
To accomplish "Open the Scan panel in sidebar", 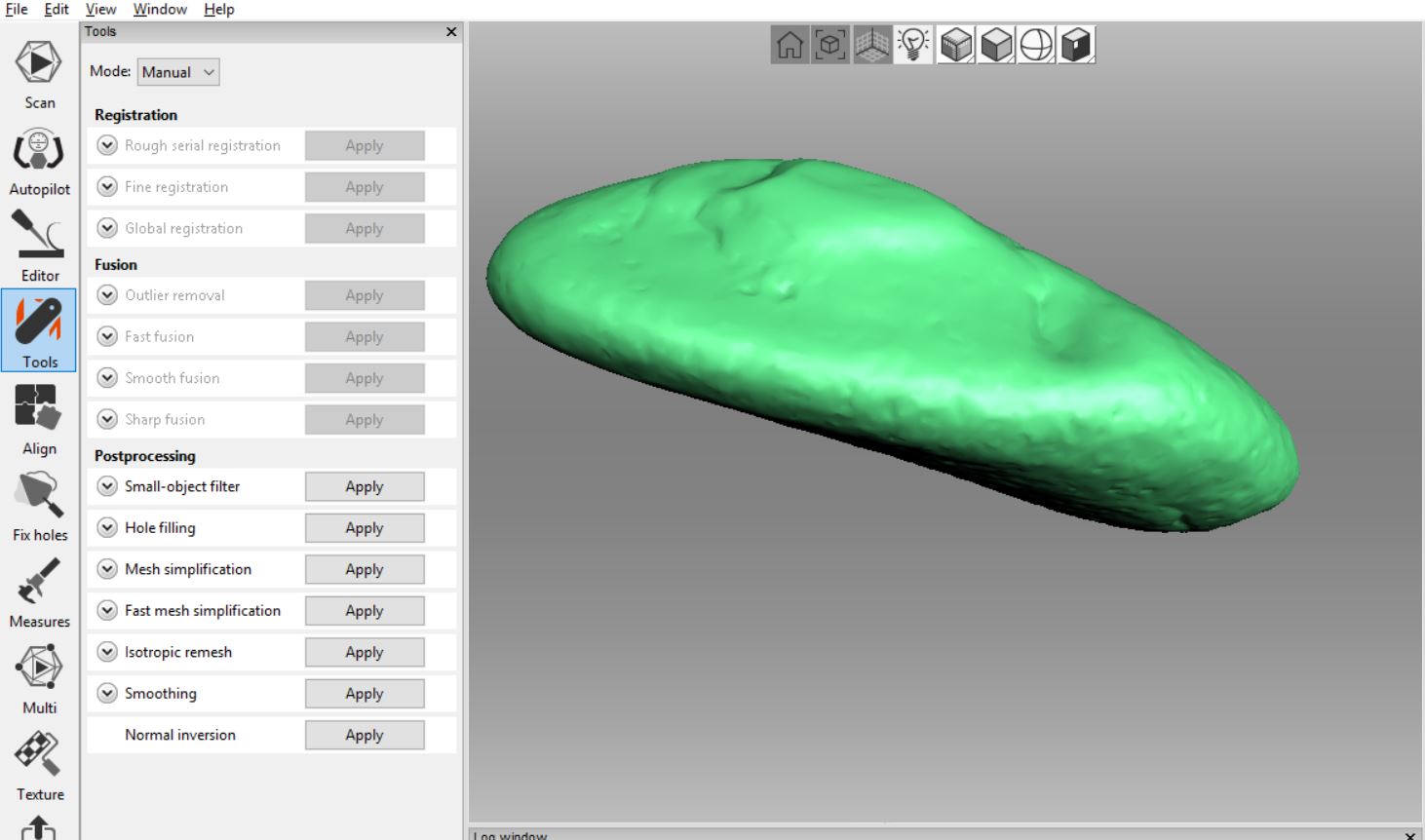I will [39, 75].
